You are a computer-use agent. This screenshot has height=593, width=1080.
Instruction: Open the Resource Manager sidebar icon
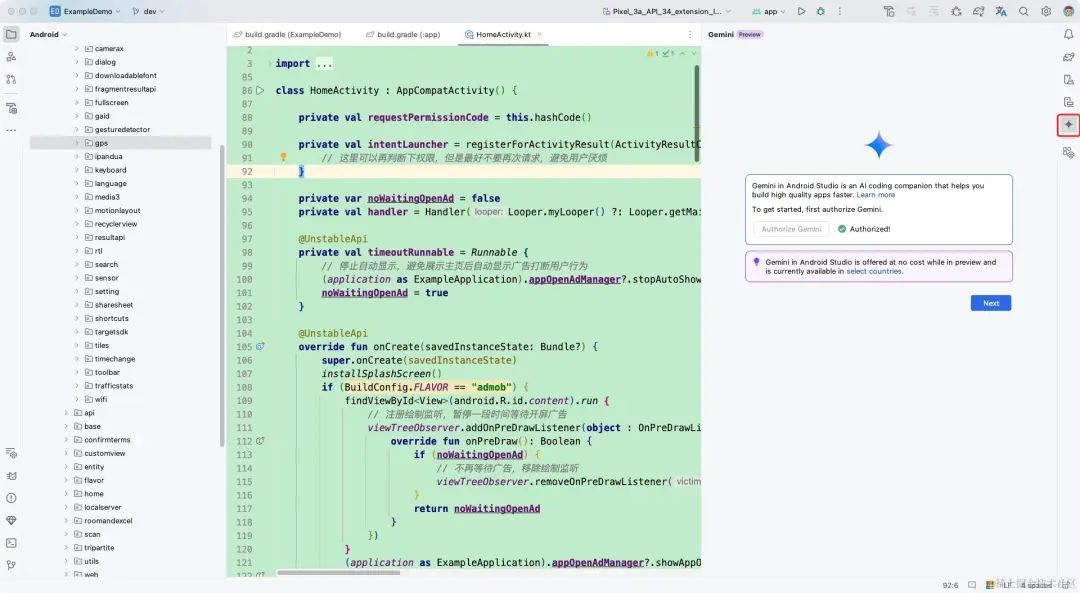pos(11,57)
